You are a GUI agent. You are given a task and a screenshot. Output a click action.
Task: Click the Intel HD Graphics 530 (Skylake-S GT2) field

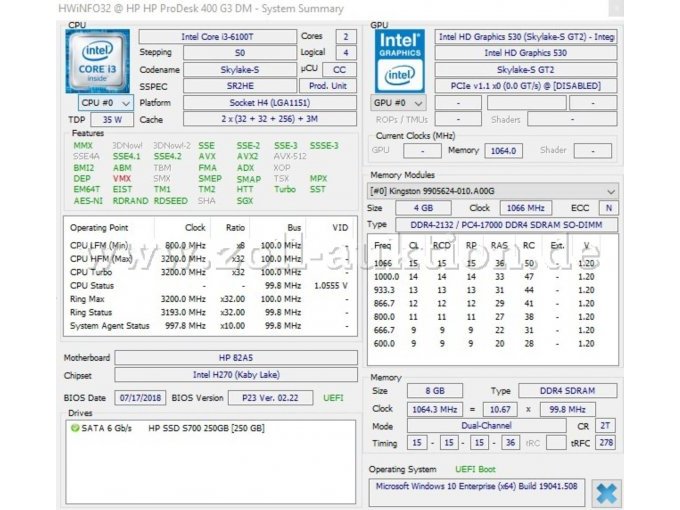coord(526,37)
